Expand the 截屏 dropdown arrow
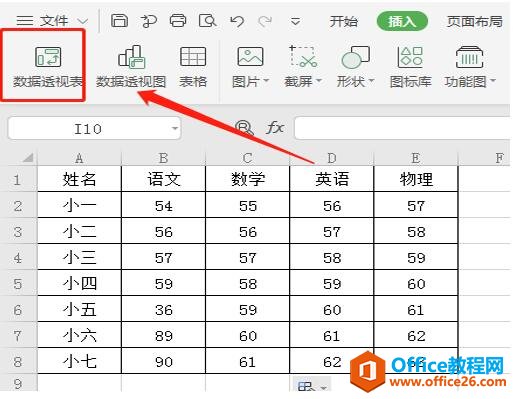This screenshot has width=513, height=399. [x=318, y=81]
